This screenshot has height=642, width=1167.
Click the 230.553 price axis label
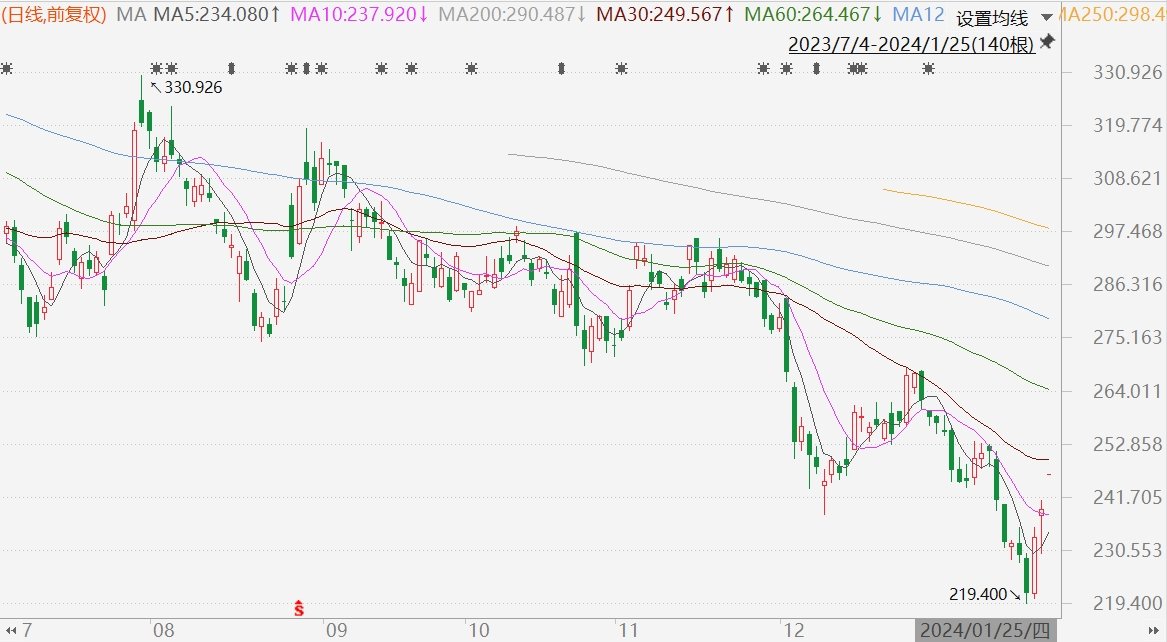1127,550
